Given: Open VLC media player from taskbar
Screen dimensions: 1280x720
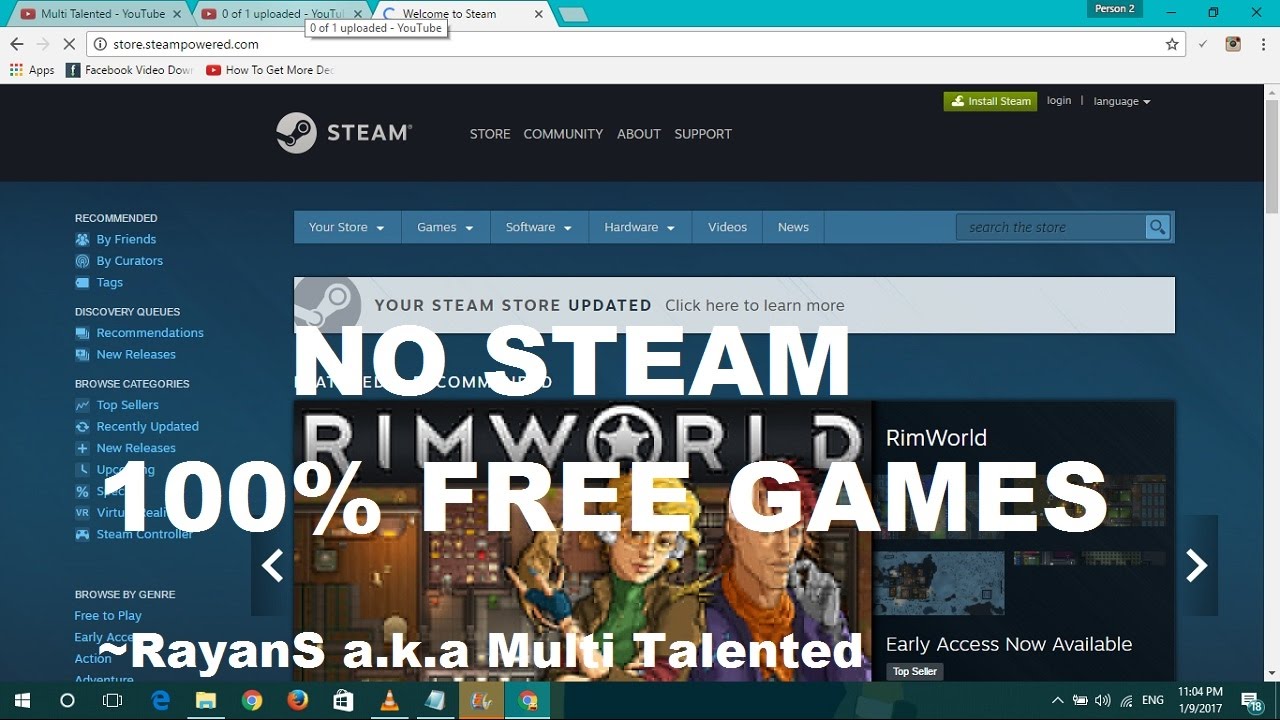Looking at the screenshot, I should 390,700.
